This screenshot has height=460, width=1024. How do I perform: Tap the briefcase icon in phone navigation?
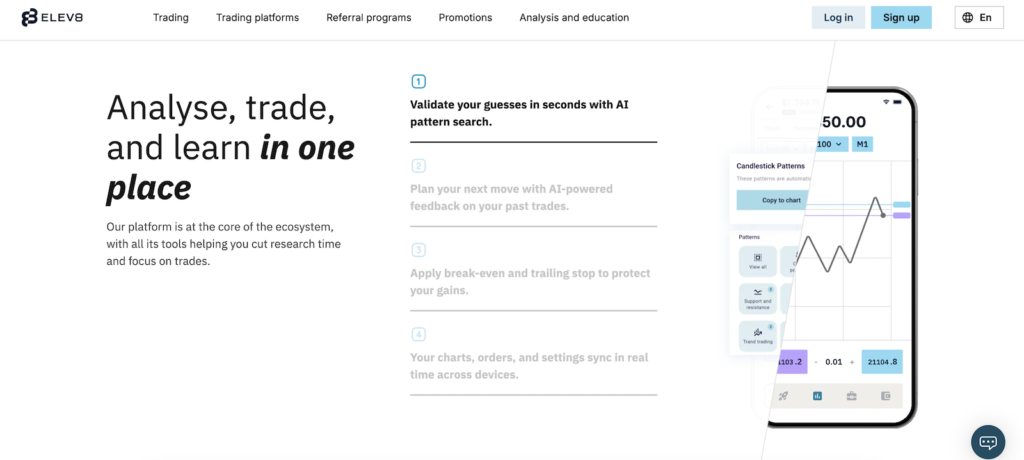pos(851,396)
